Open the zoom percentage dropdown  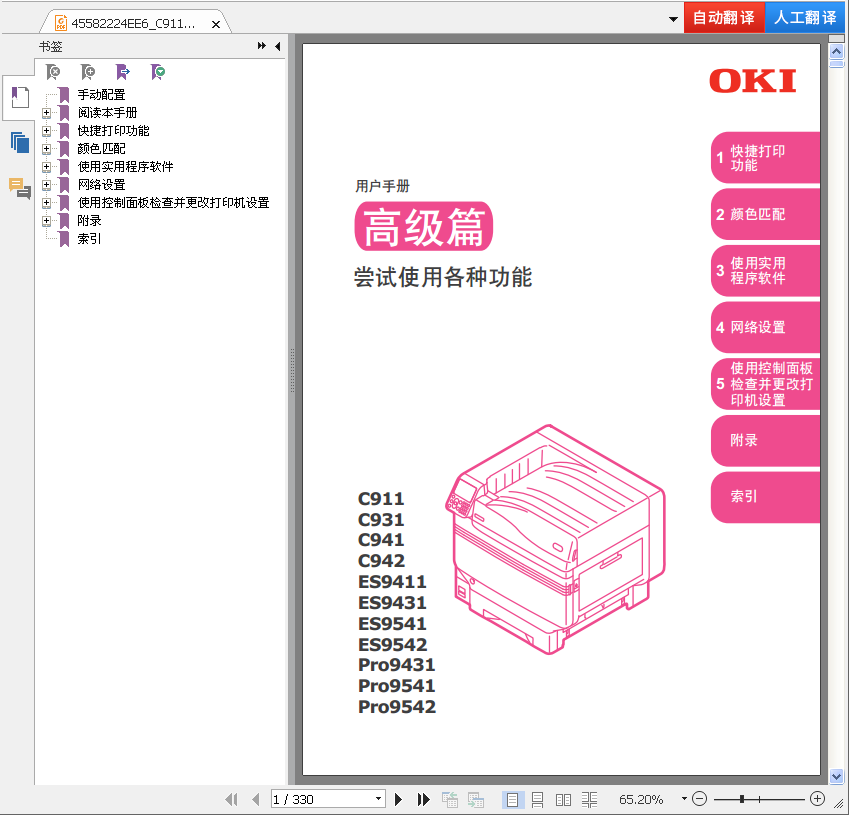tap(684, 799)
